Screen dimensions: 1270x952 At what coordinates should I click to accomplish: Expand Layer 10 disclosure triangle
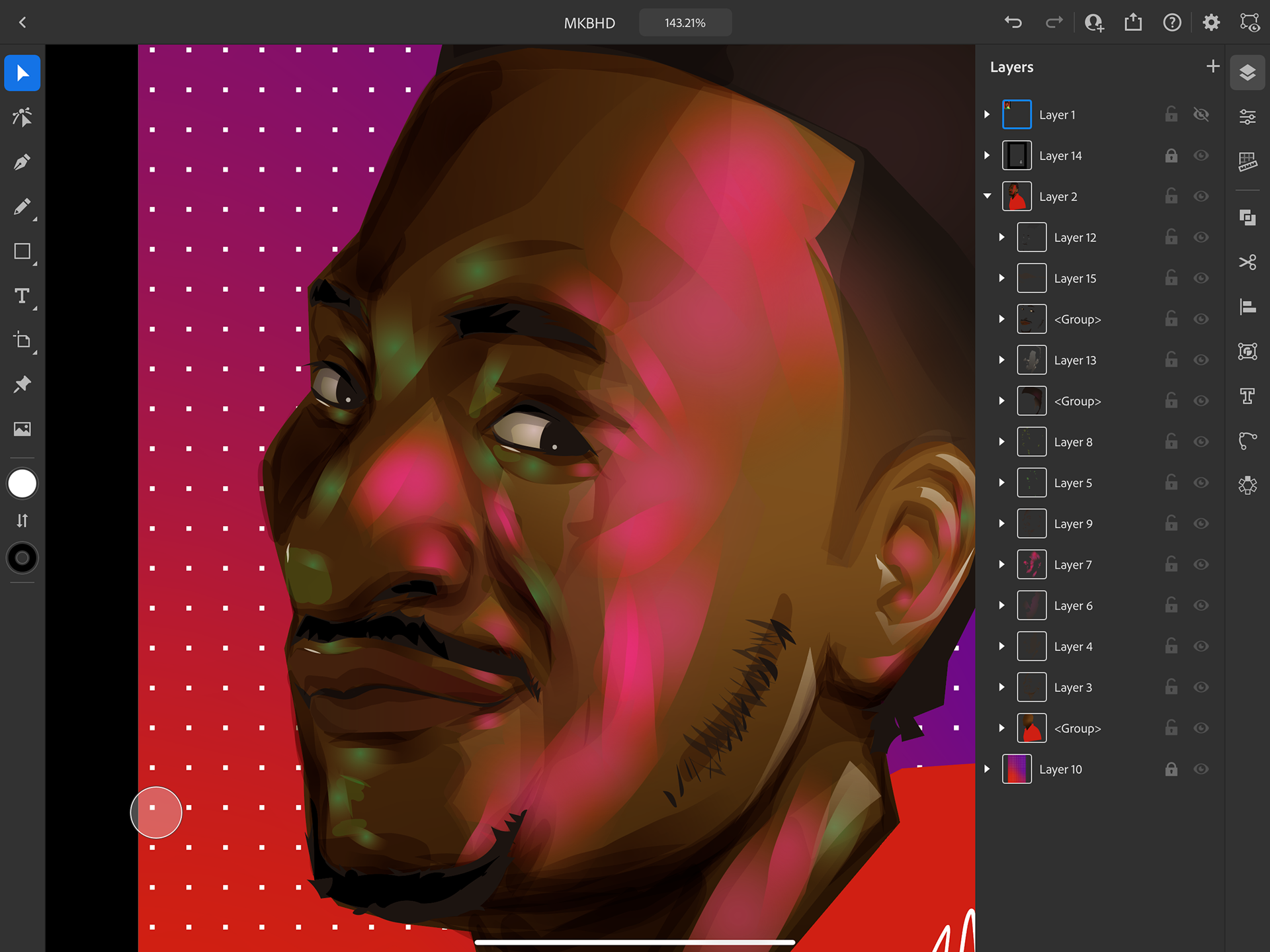point(987,769)
